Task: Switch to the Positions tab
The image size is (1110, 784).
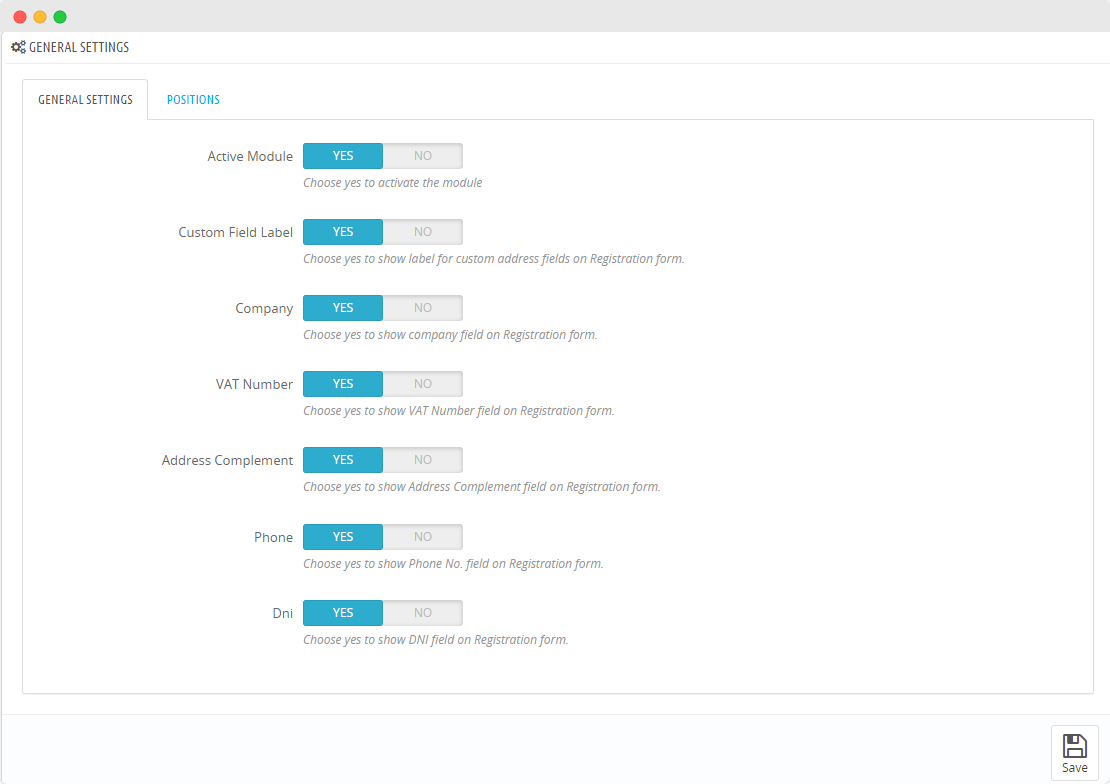Action: click(x=193, y=100)
